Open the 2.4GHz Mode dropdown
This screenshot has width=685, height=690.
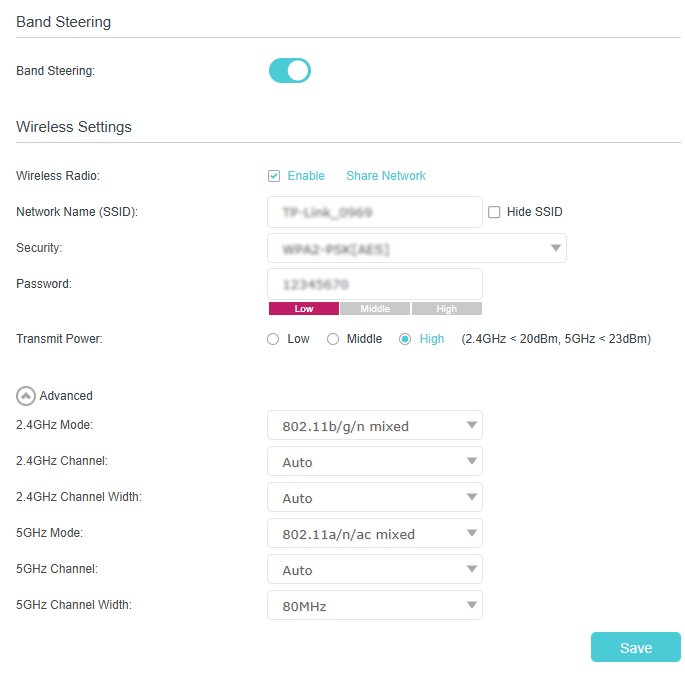point(374,426)
